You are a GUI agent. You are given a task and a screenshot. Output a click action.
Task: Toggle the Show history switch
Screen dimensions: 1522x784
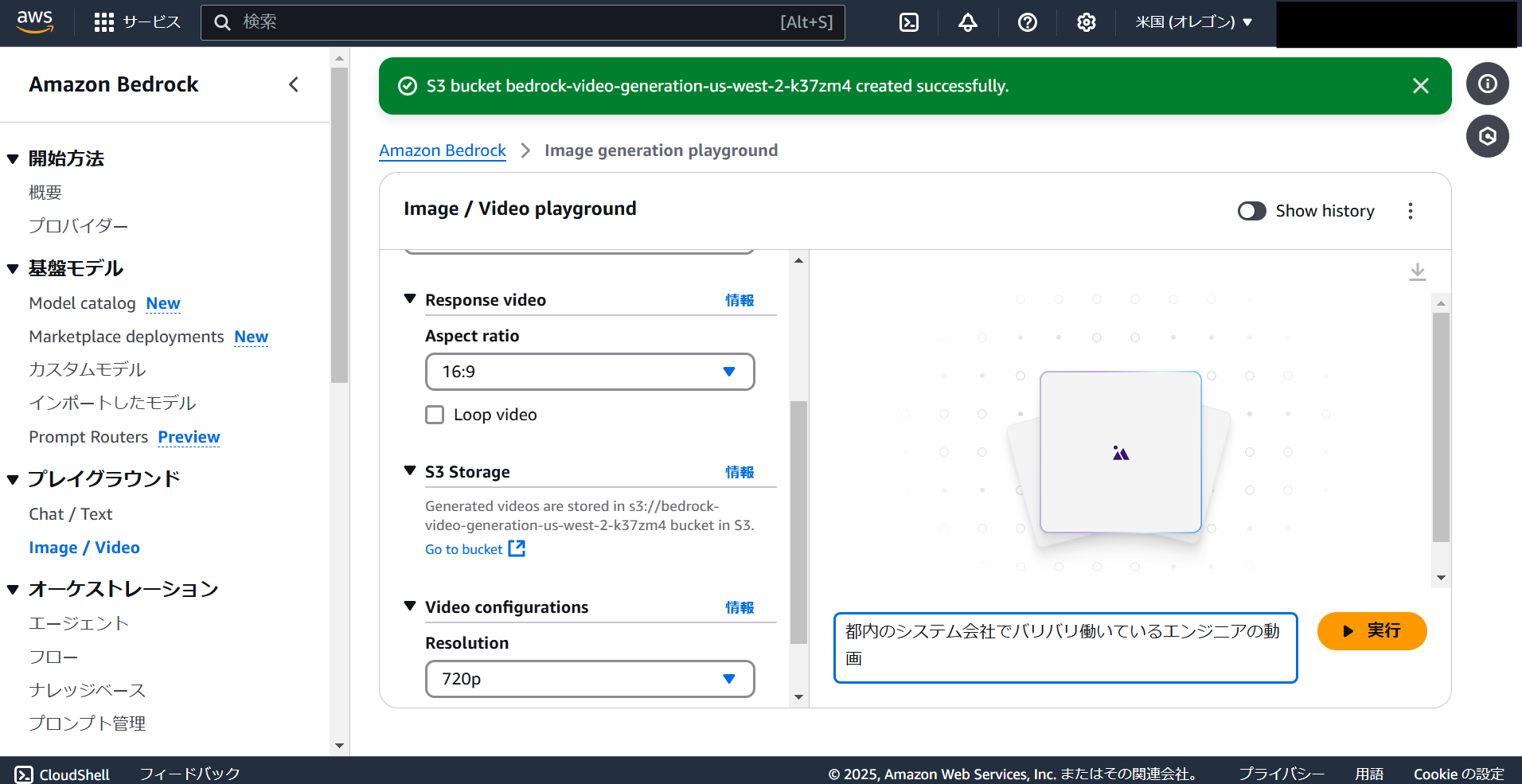pos(1252,211)
